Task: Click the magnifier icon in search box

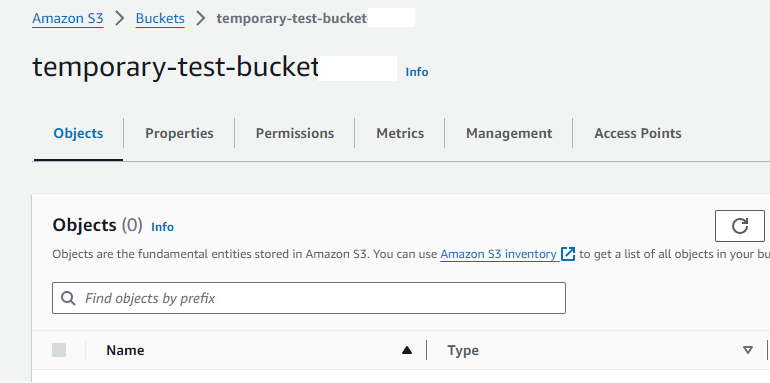Action: tap(68, 298)
